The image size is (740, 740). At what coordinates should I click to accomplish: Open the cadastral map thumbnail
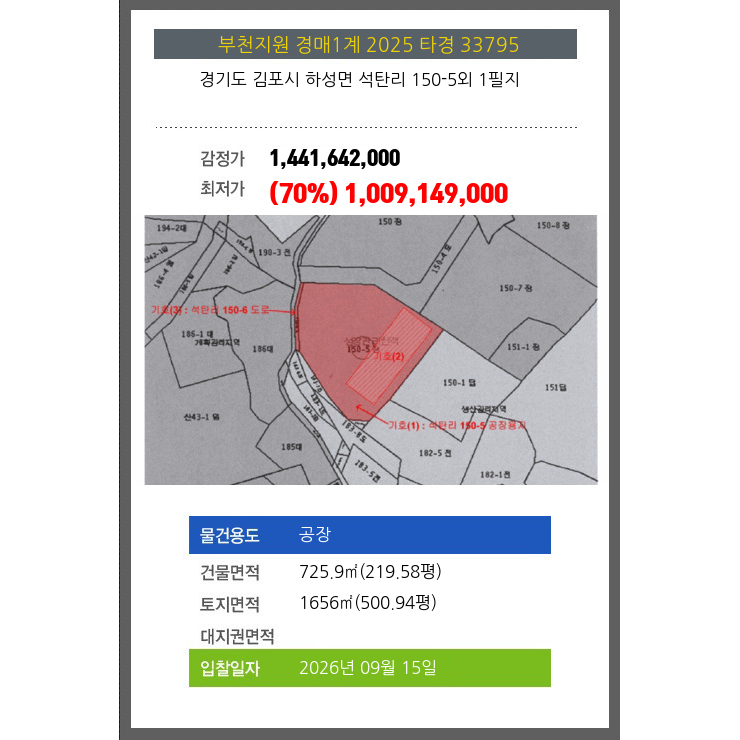[371, 350]
